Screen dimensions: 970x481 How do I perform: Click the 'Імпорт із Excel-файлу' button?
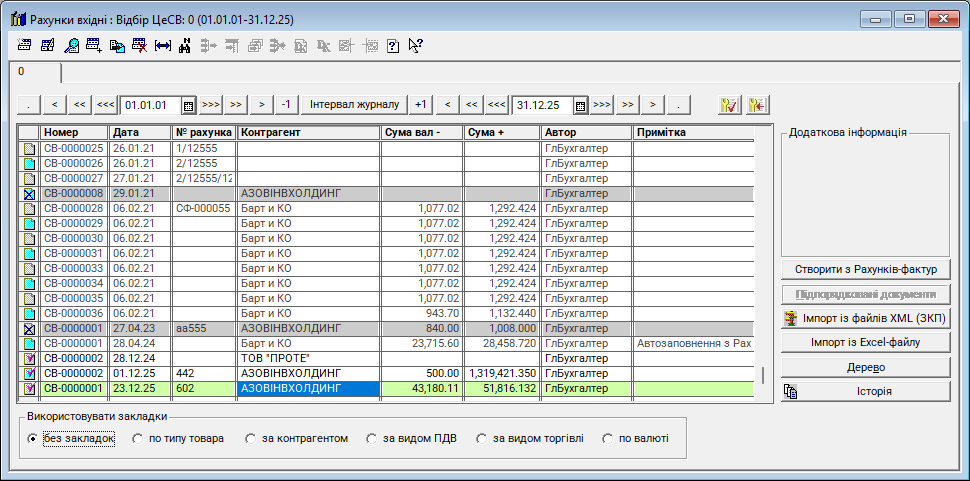tap(865, 343)
